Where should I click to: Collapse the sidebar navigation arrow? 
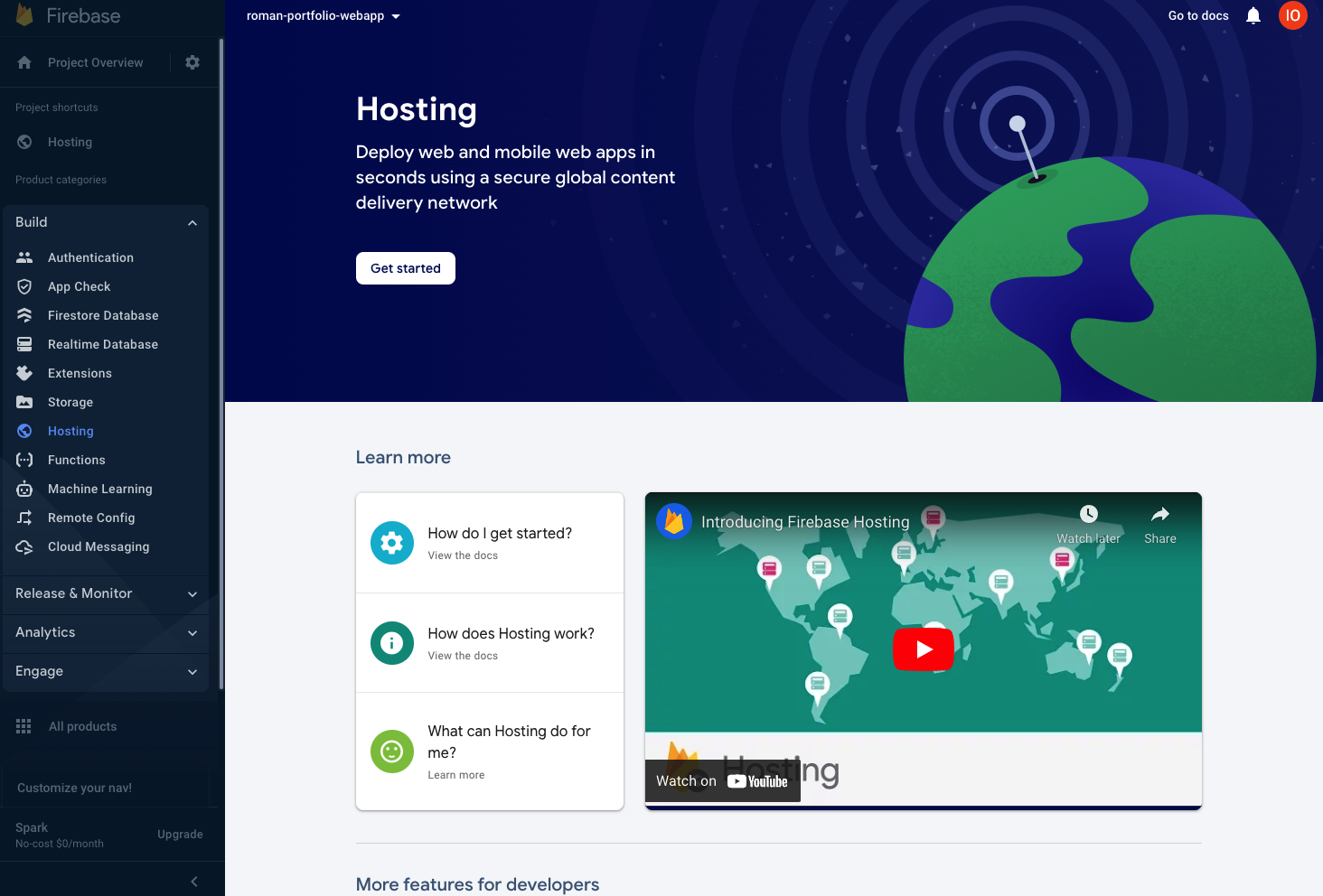pyautogui.click(x=194, y=882)
